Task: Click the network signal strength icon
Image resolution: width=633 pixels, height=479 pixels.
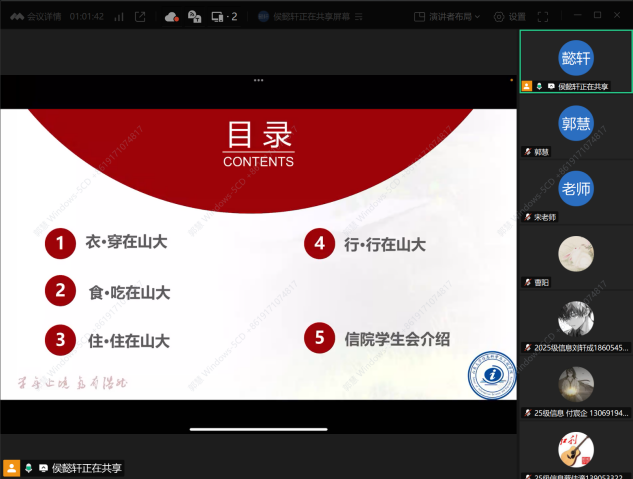Action: coord(119,16)
